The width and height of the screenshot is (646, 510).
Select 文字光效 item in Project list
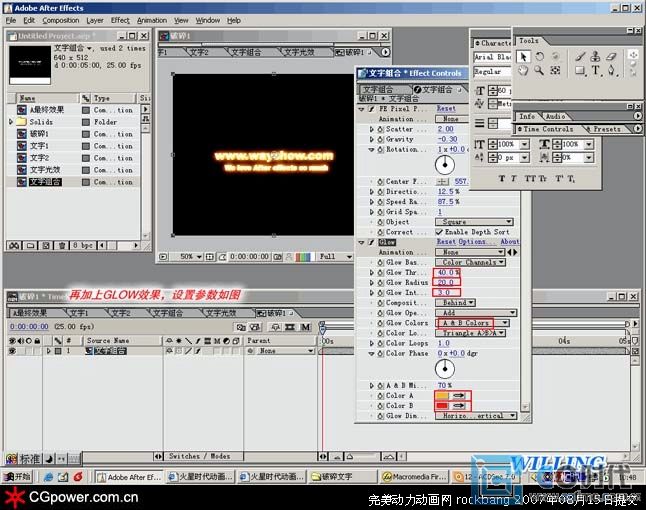pyautogui.click(x=45, y=170)
